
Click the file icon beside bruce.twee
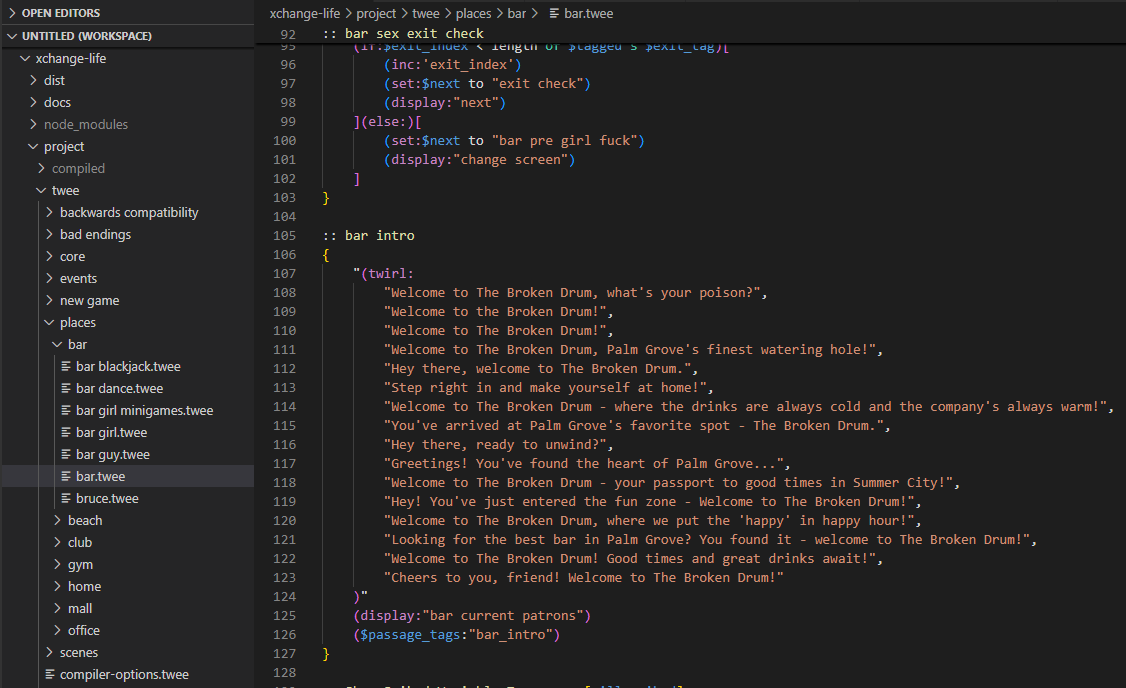click(66, 499)
